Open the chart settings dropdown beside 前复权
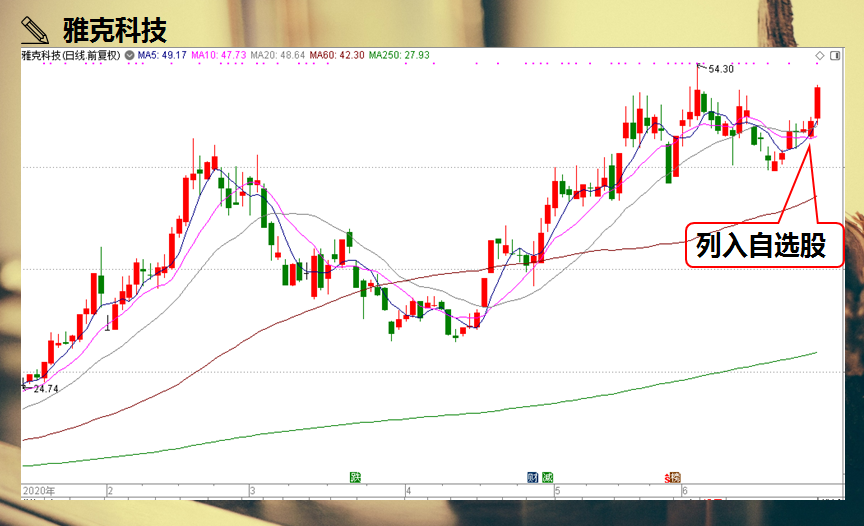 129,55
